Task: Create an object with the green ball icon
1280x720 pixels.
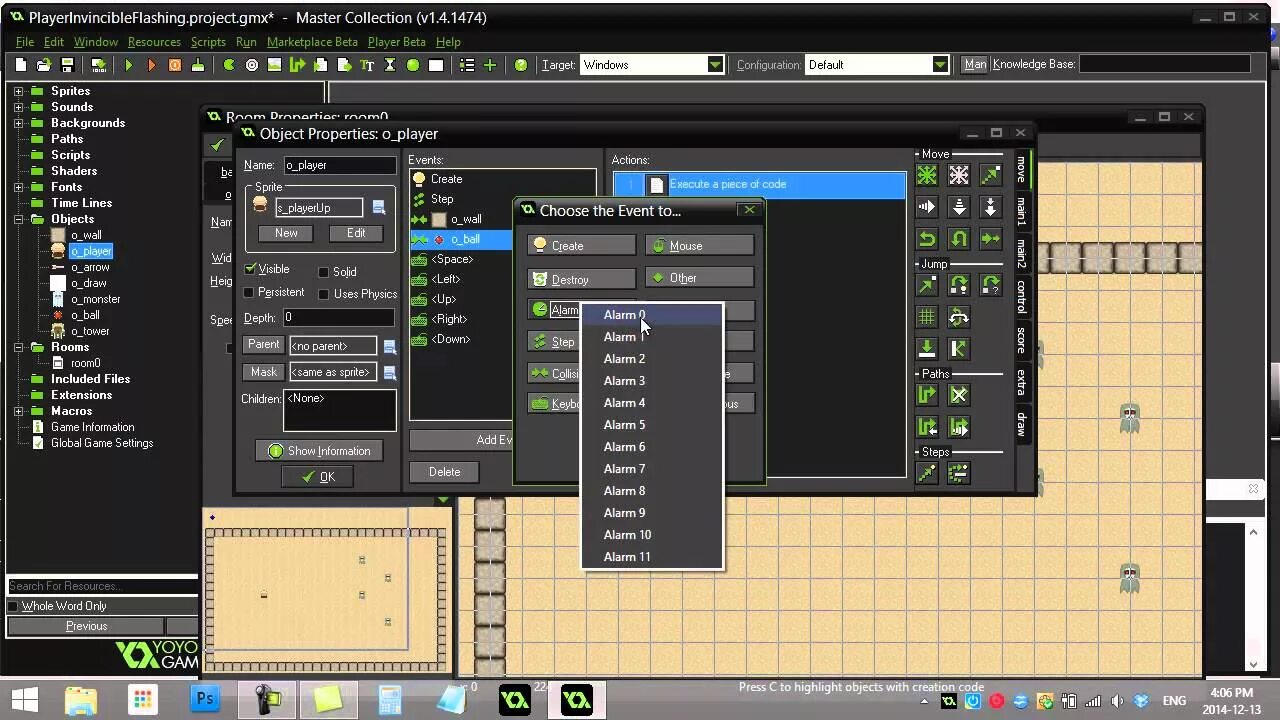Action: click(x=413, y=65)
